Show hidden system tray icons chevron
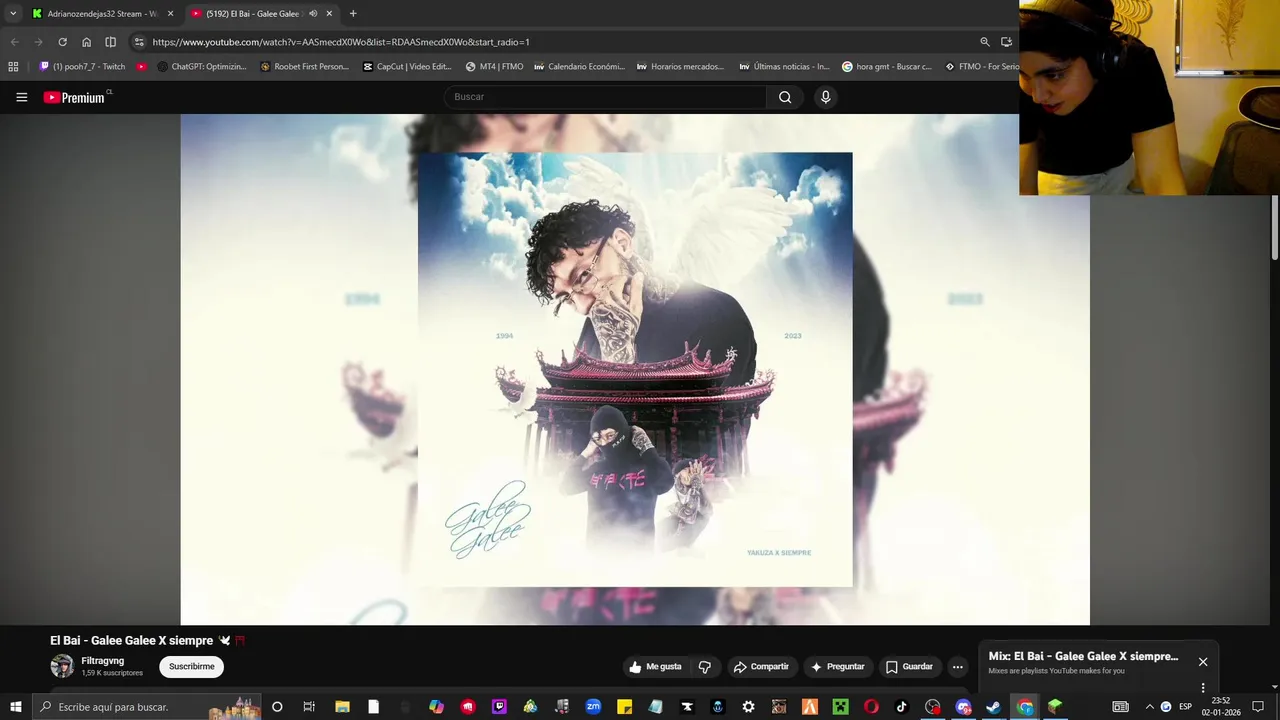 1149,707
